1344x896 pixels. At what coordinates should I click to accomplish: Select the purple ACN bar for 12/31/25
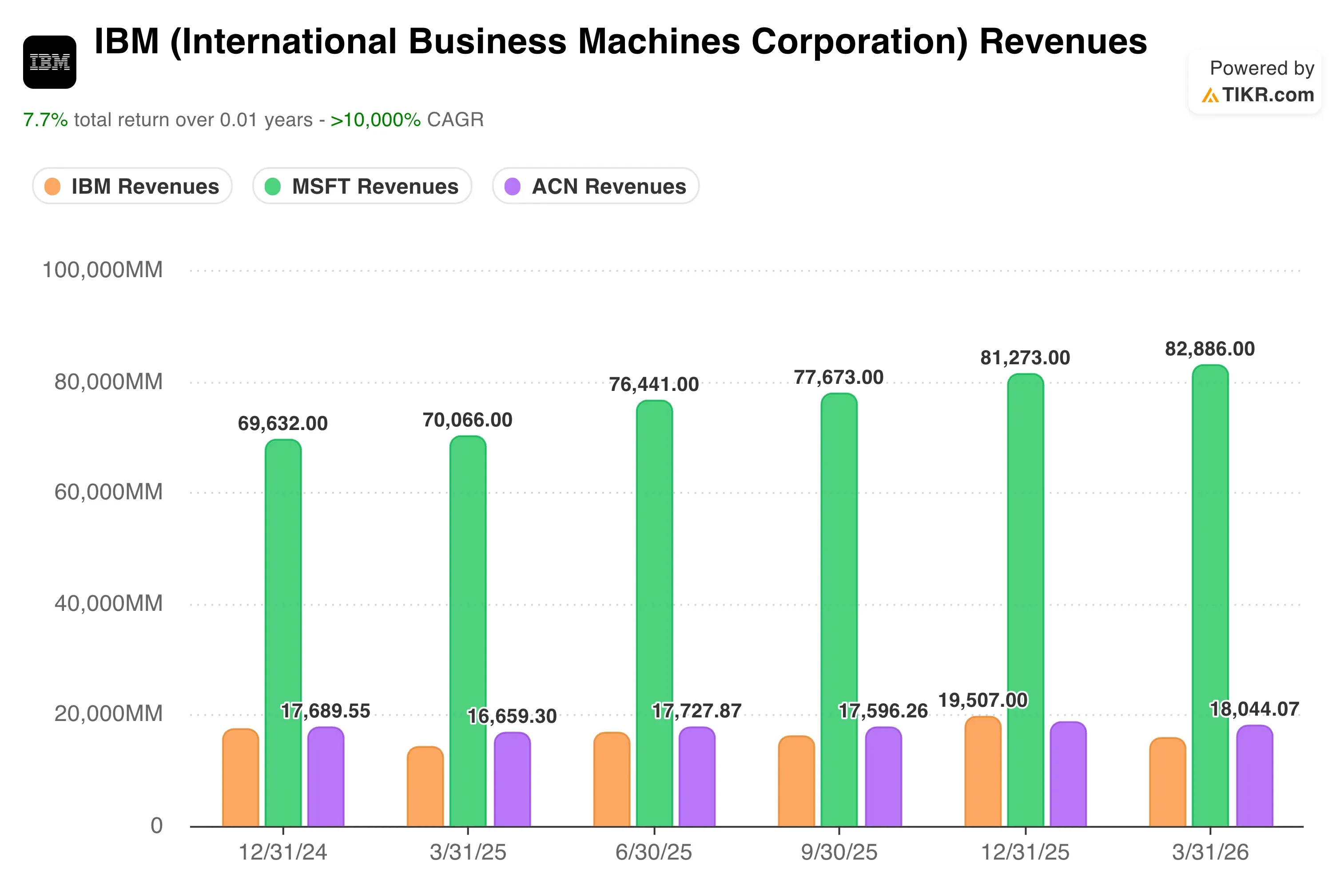[x=1068, y=774]
